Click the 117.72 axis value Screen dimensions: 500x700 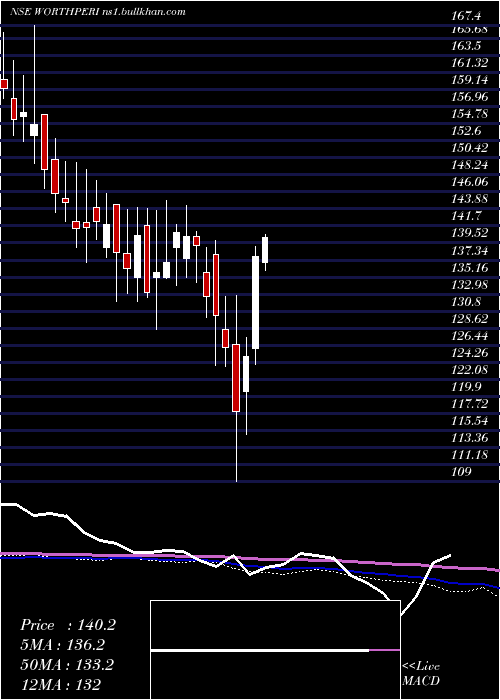[x=470, y=404]
